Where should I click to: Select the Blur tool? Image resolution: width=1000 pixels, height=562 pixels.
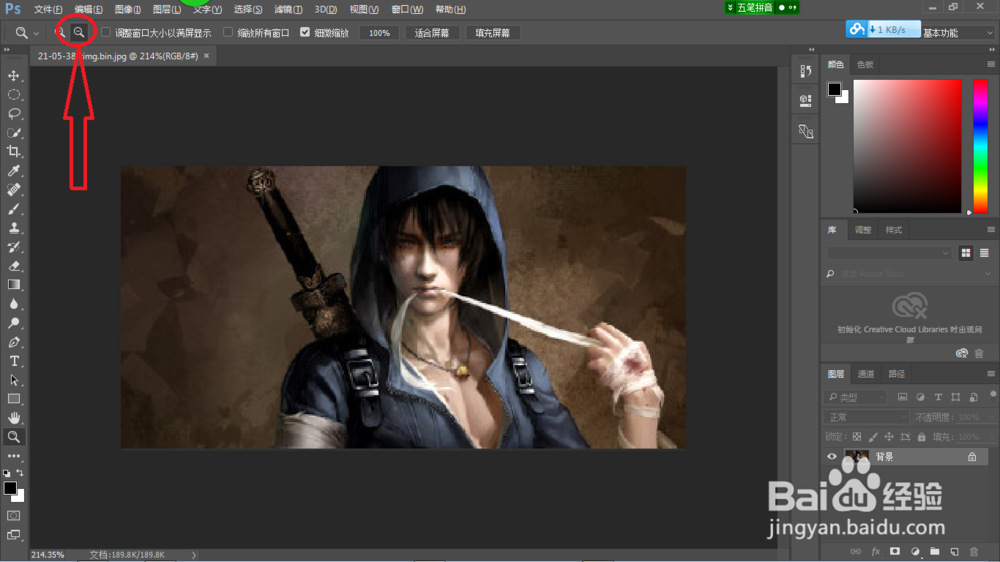click(x=13, y=304)
